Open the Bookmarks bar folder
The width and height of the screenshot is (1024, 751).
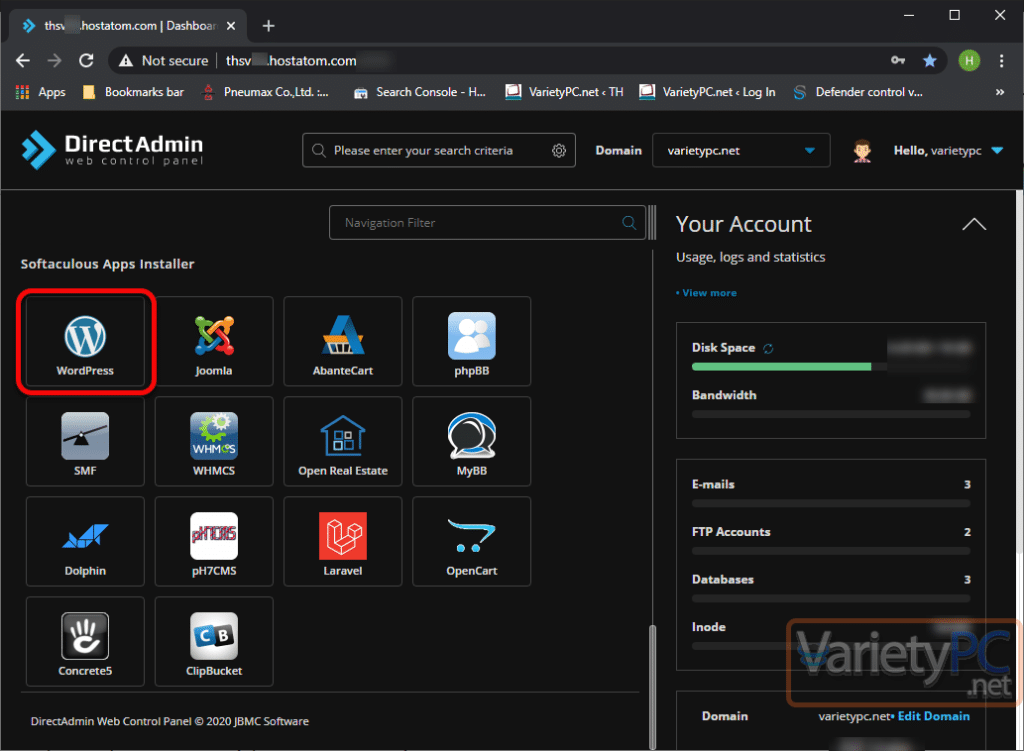(x=134, y=92)
